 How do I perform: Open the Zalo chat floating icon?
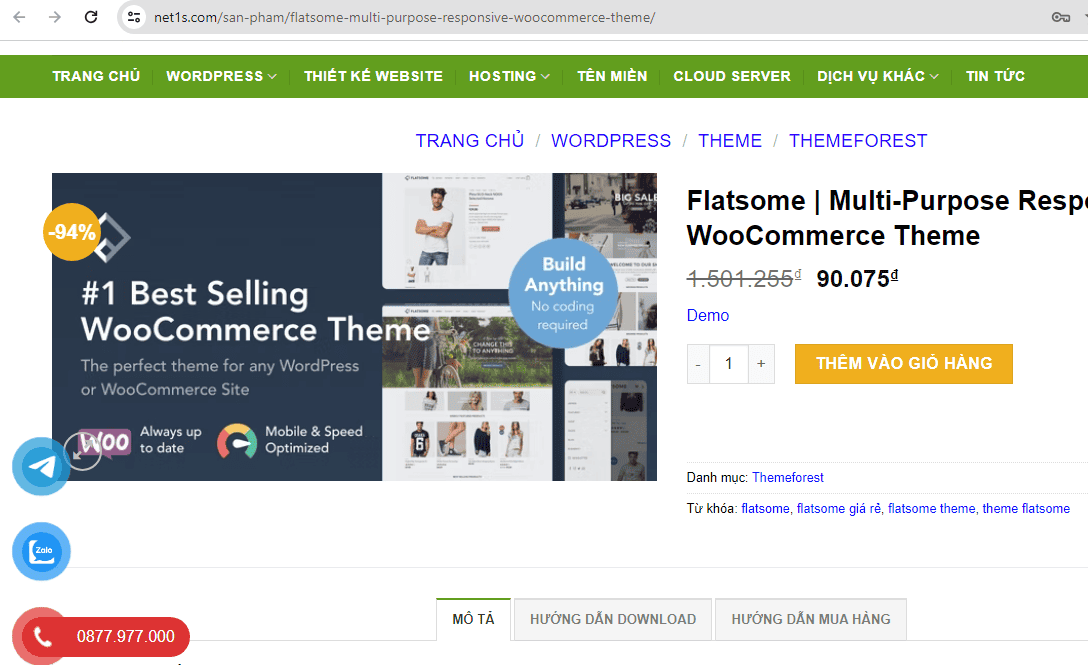point(41,551)
